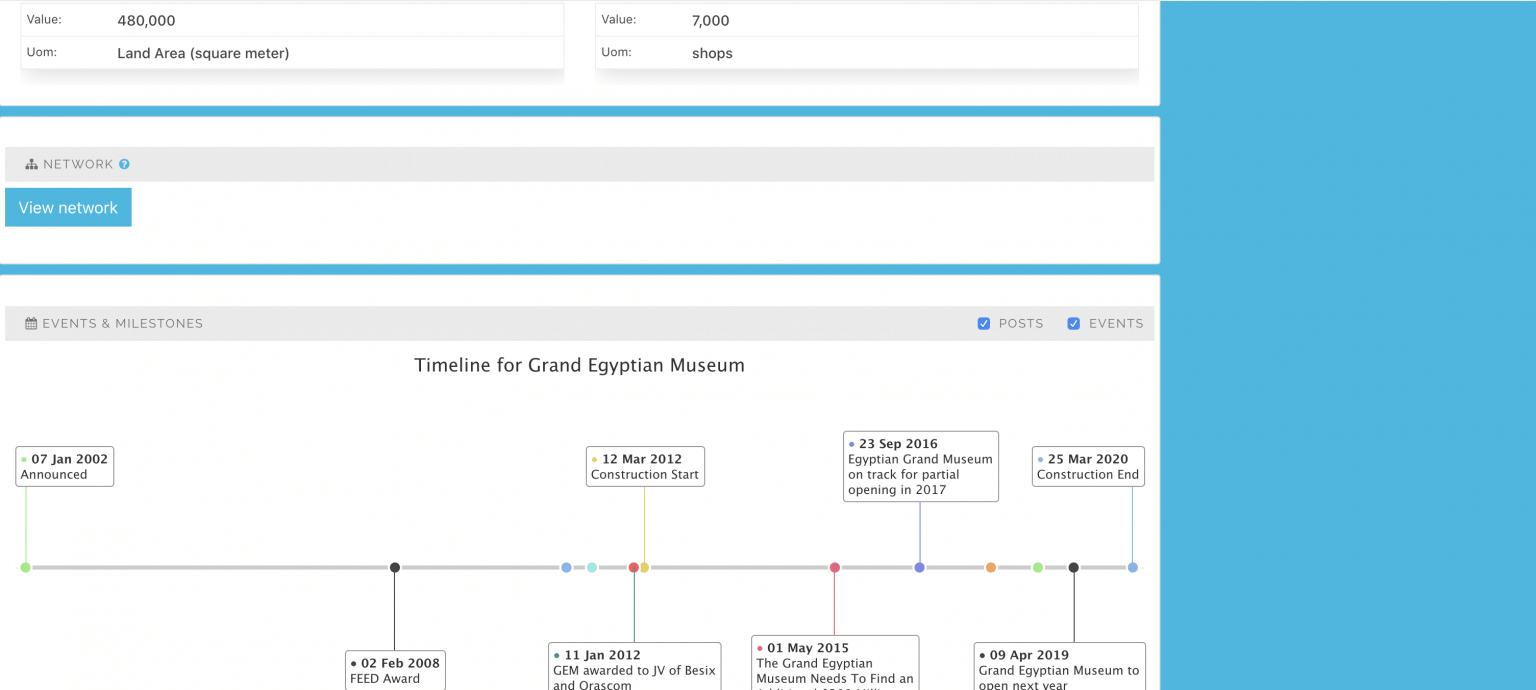Click the shops unit text

712,53
